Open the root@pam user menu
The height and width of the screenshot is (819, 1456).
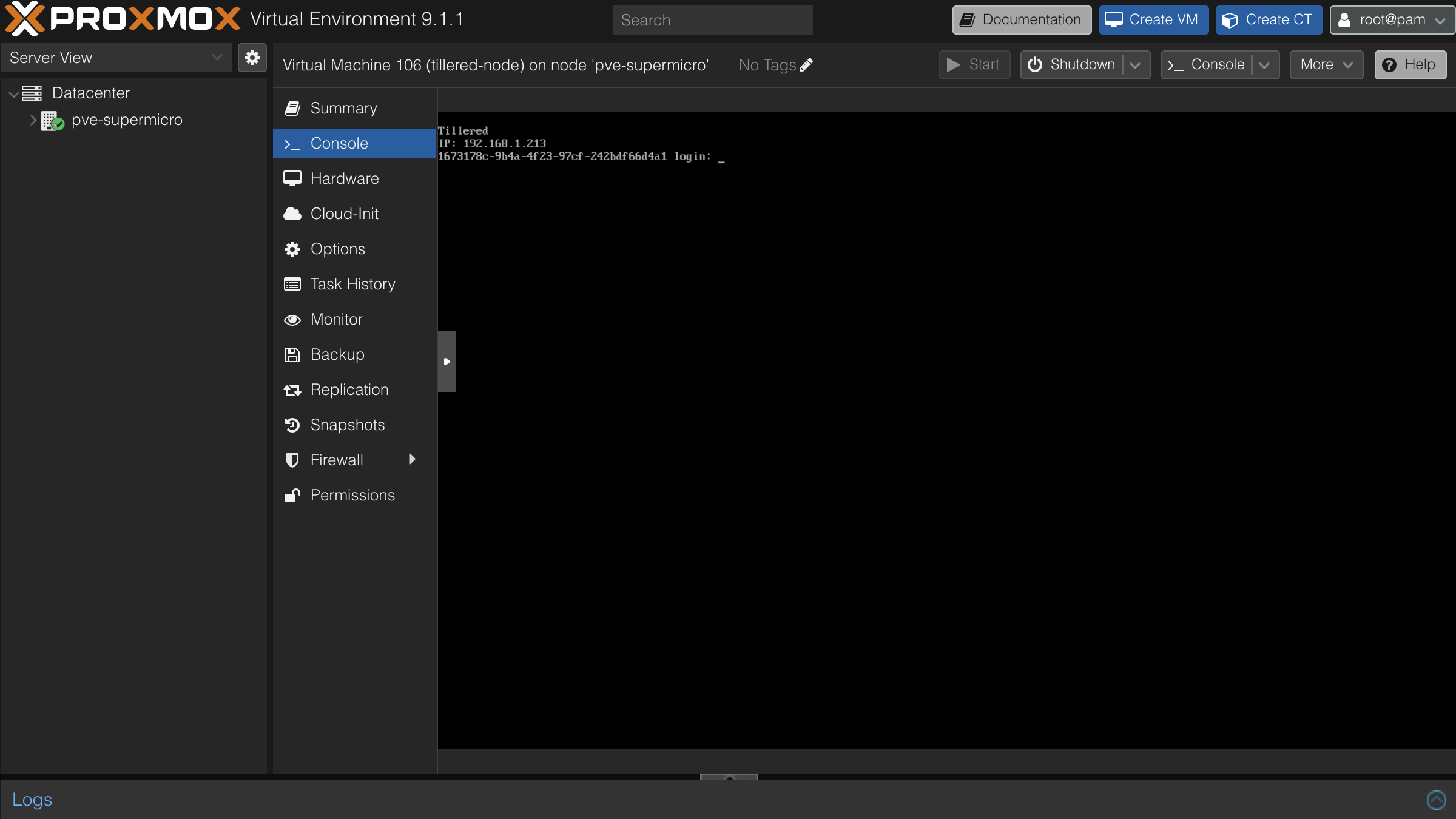(x=1392, y=19)
